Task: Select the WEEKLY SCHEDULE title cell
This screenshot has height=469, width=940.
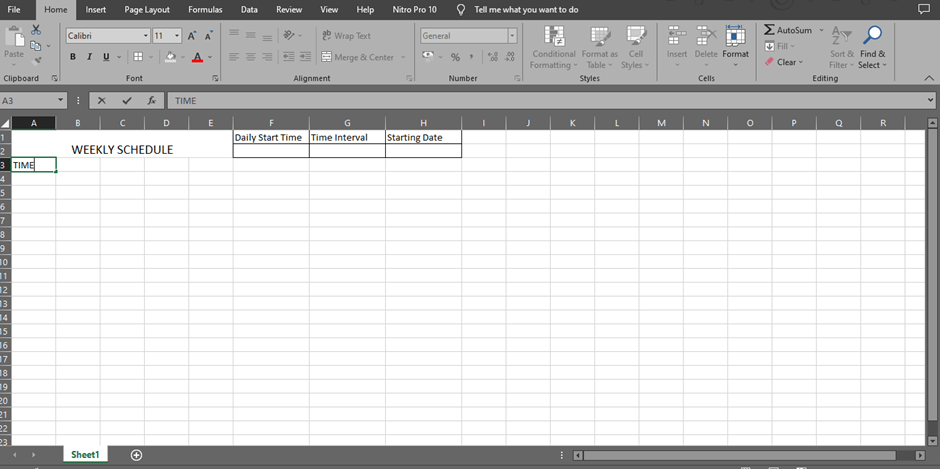Action: tap(122, 144)
